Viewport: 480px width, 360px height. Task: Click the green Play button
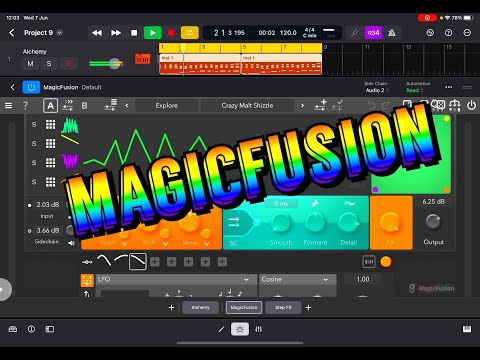point(153,33)
